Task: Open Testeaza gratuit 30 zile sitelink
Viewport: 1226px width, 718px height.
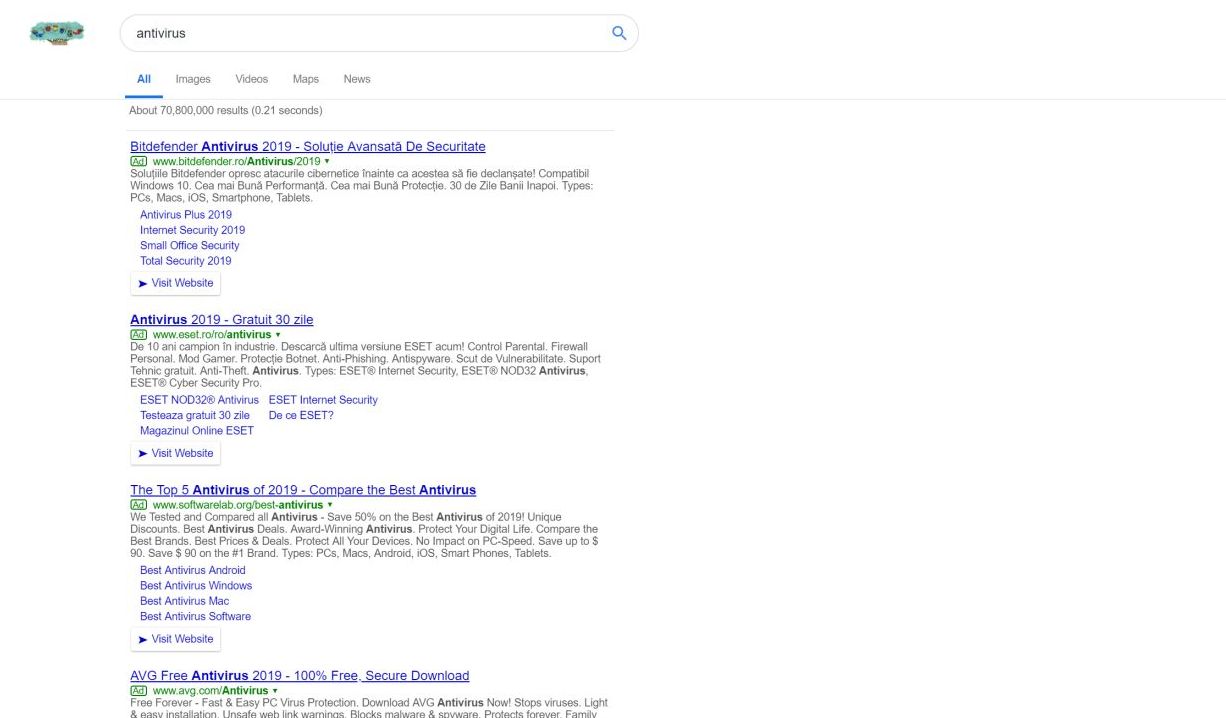Action: click(x=195, y=415)
